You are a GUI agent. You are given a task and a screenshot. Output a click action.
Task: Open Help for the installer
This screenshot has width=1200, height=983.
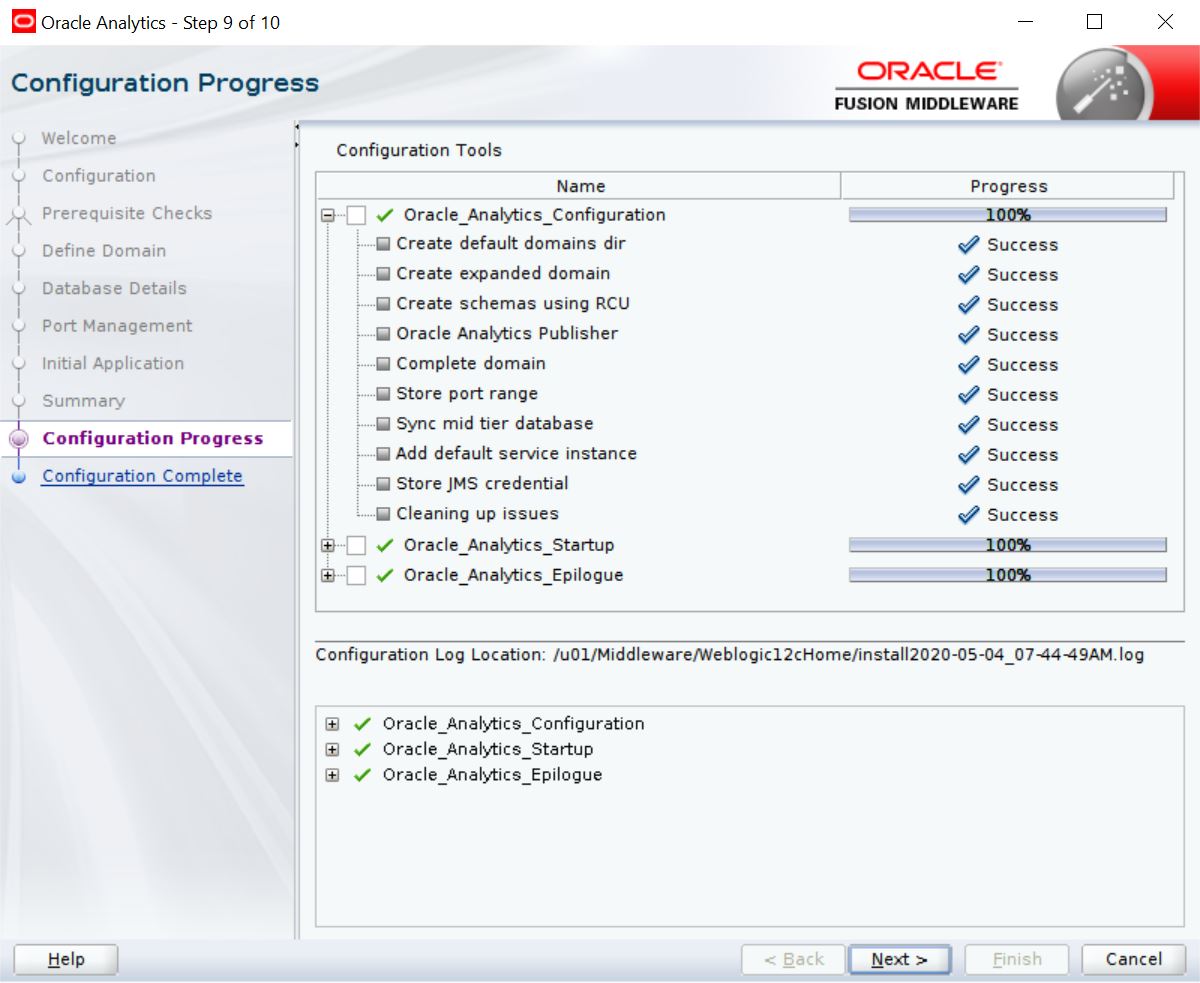click(66, 960)
